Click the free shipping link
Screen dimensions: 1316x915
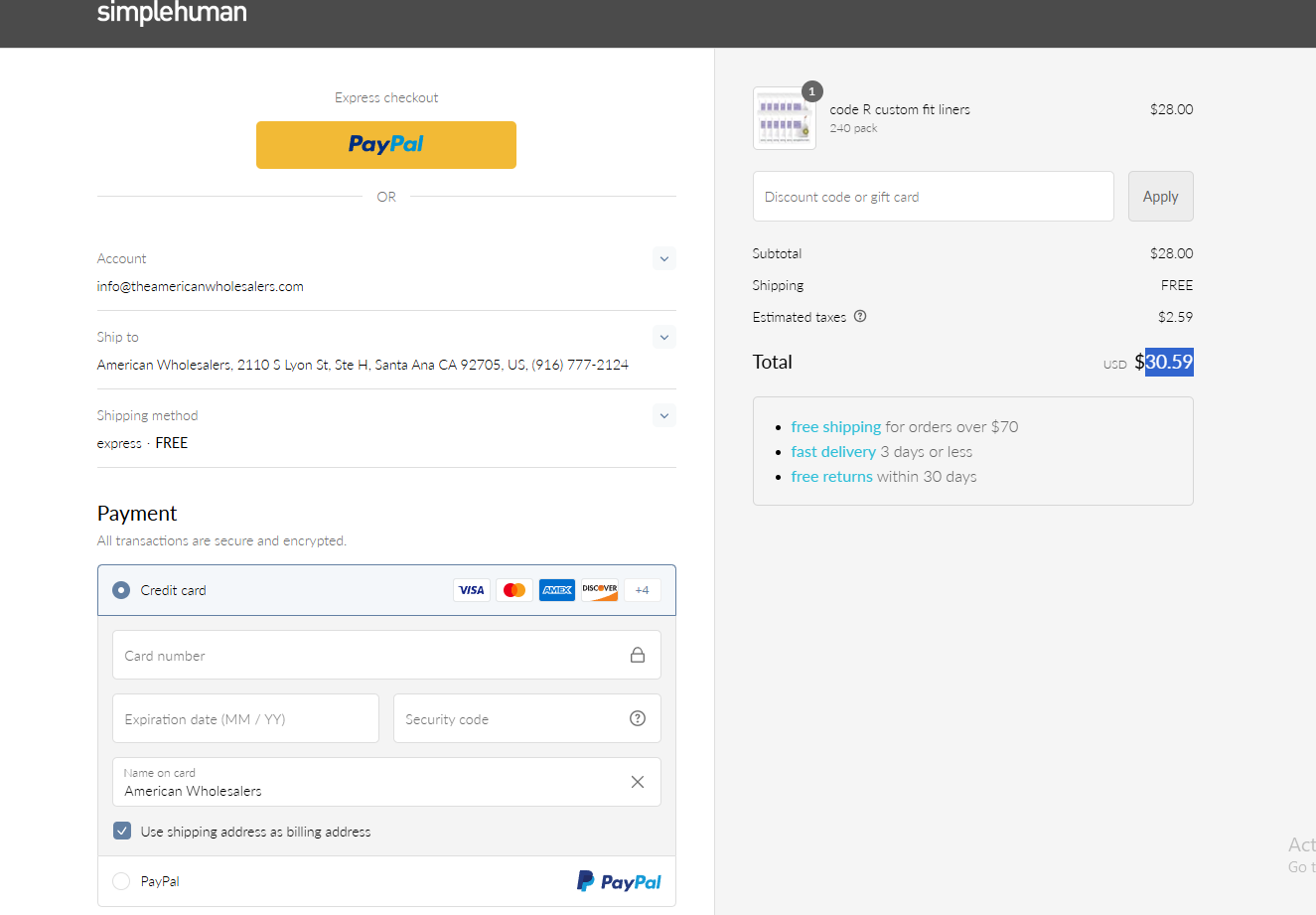pyautogui.click(x=836, y=426)
